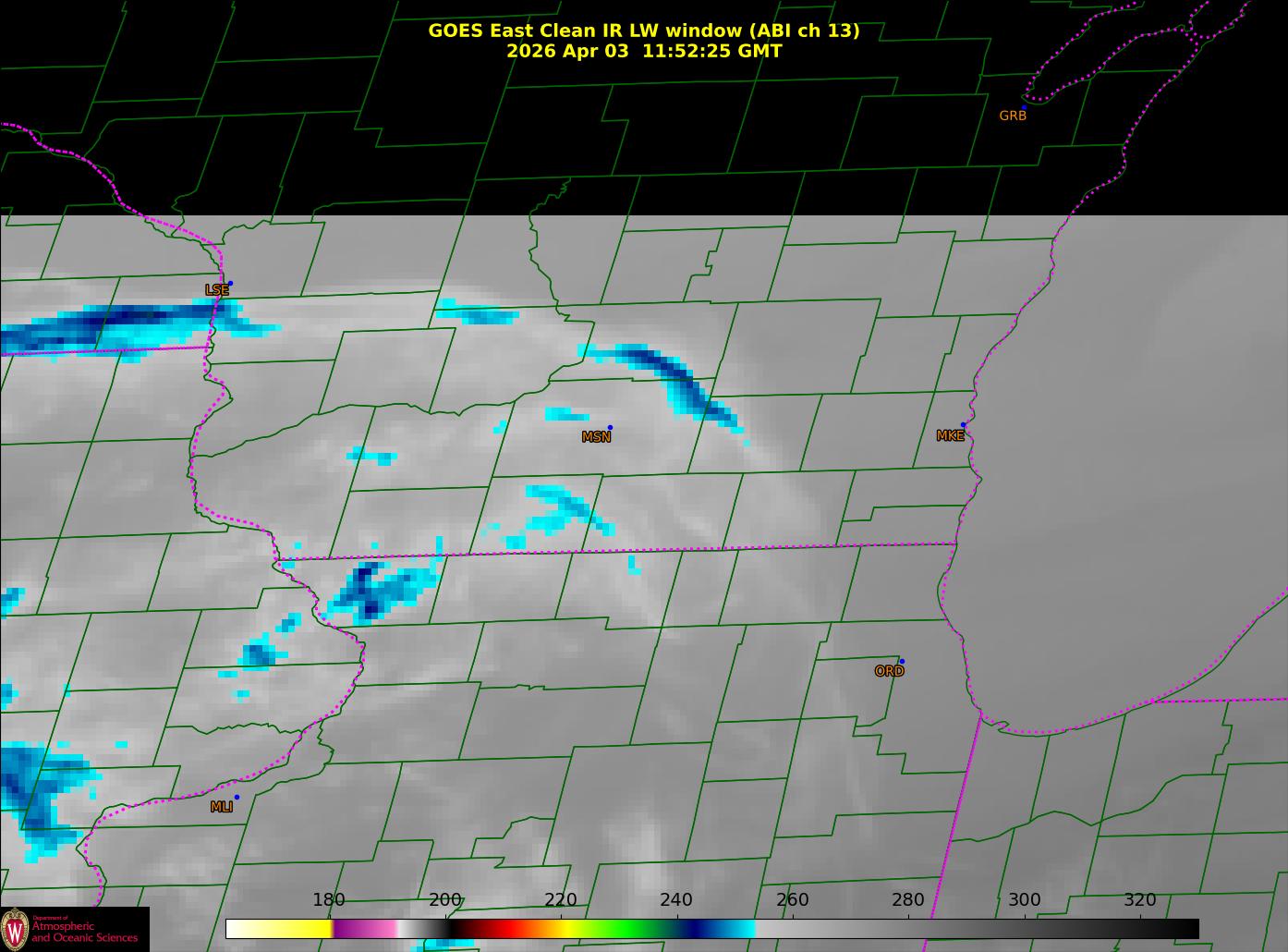This screenshot has height=952, width=1288.
Task: Click the orange ORD station label
Action: [889, 672]
